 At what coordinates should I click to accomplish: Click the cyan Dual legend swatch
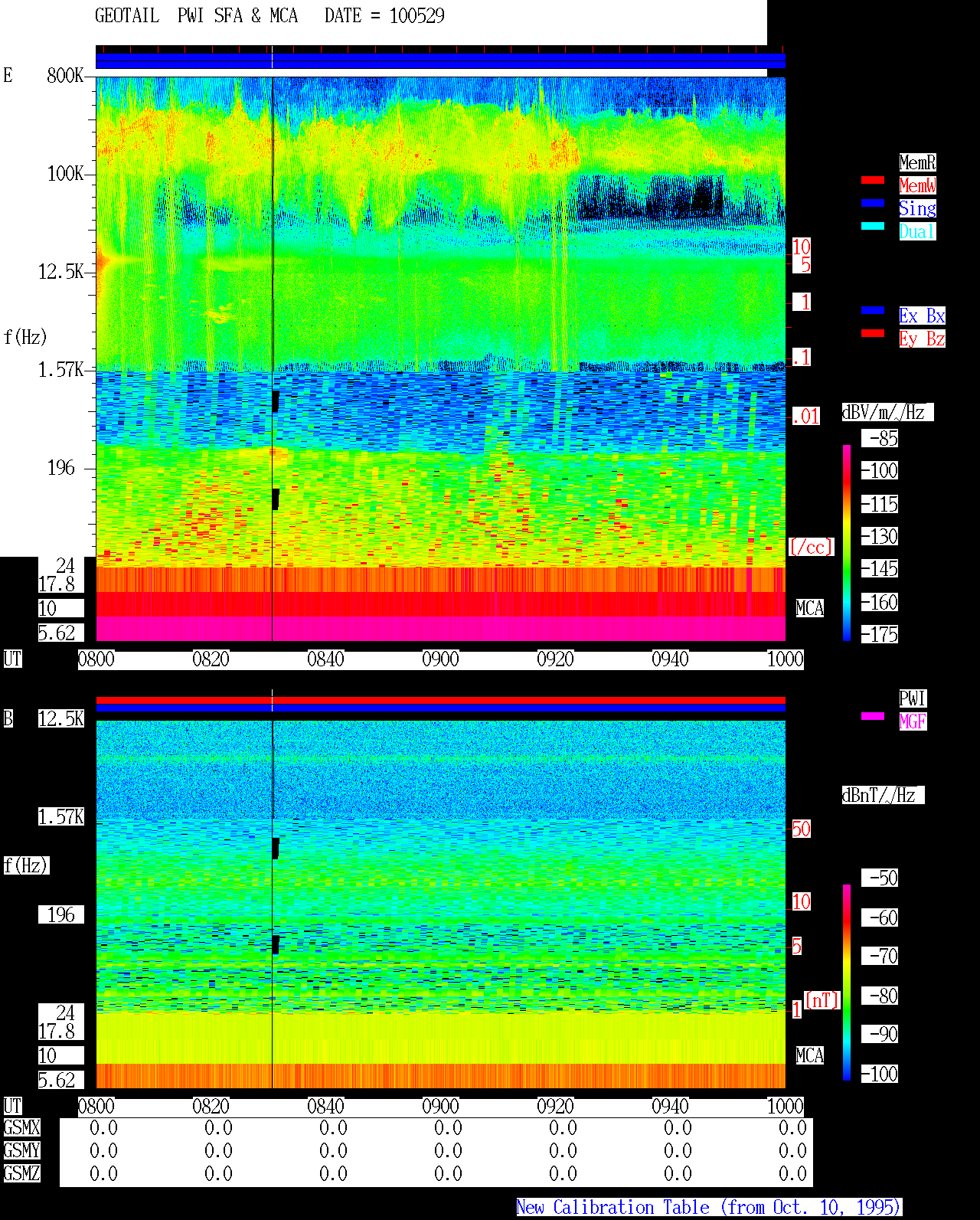click(873, 226)
